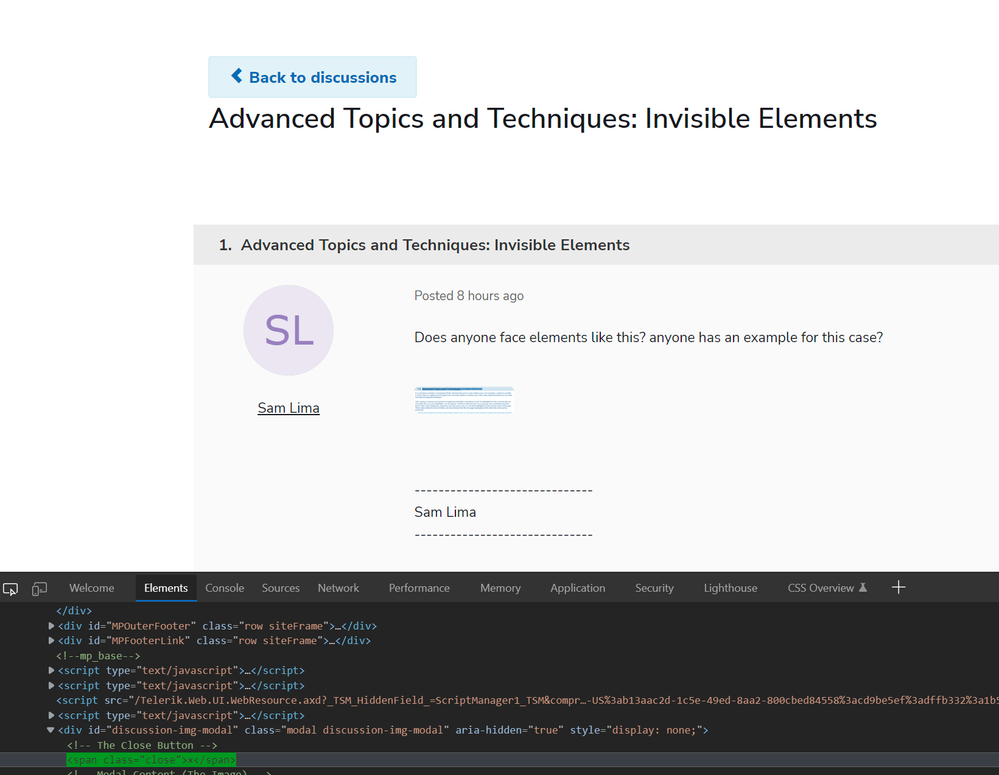Open Sam Lima's profile link
This screenshot has height=775, width=999.
(288, 408)
